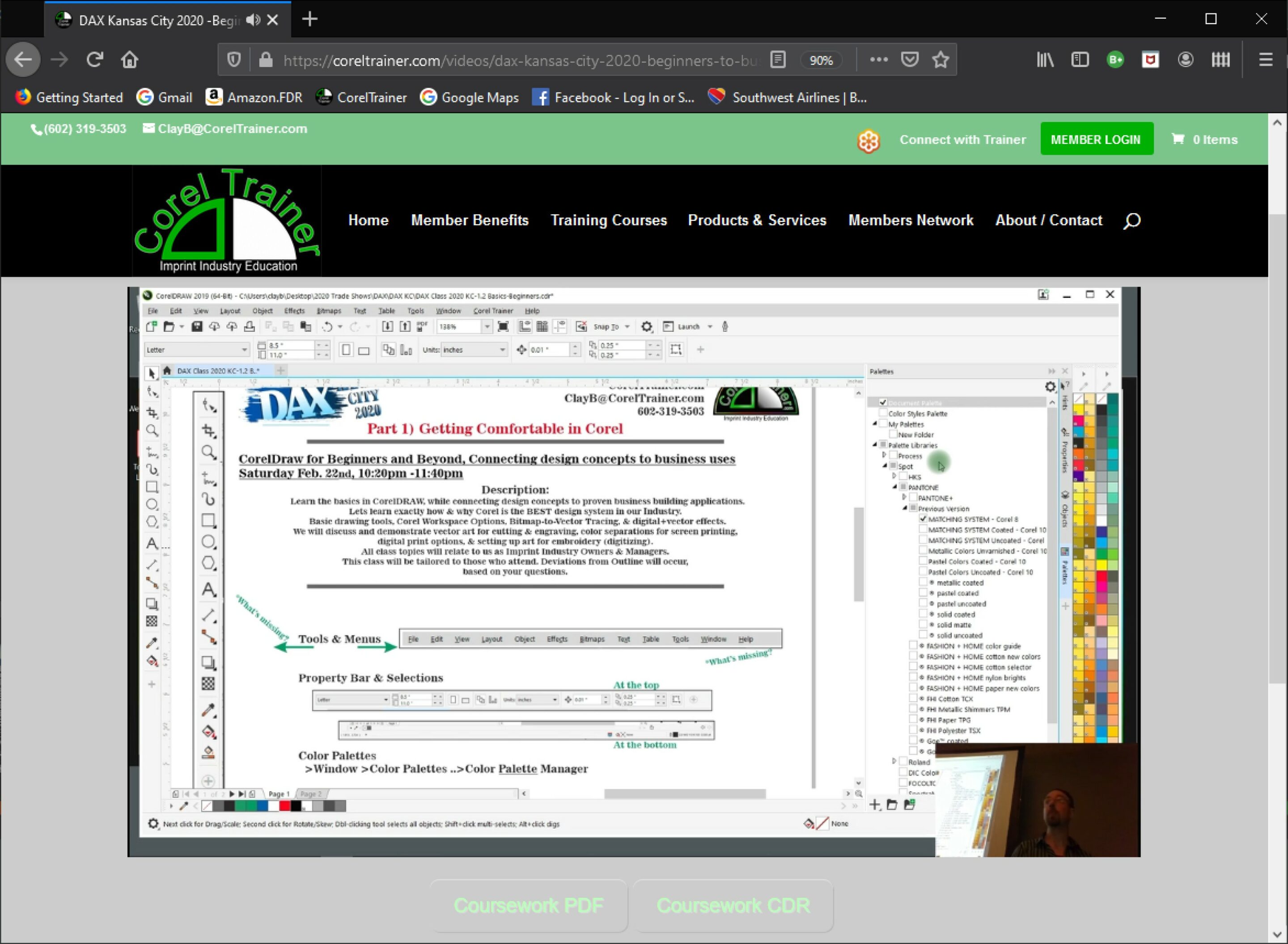This screenshot has width=1288, height=944.
Task: Open the File menu in CorelDRAW
Action: pos(153,311)
